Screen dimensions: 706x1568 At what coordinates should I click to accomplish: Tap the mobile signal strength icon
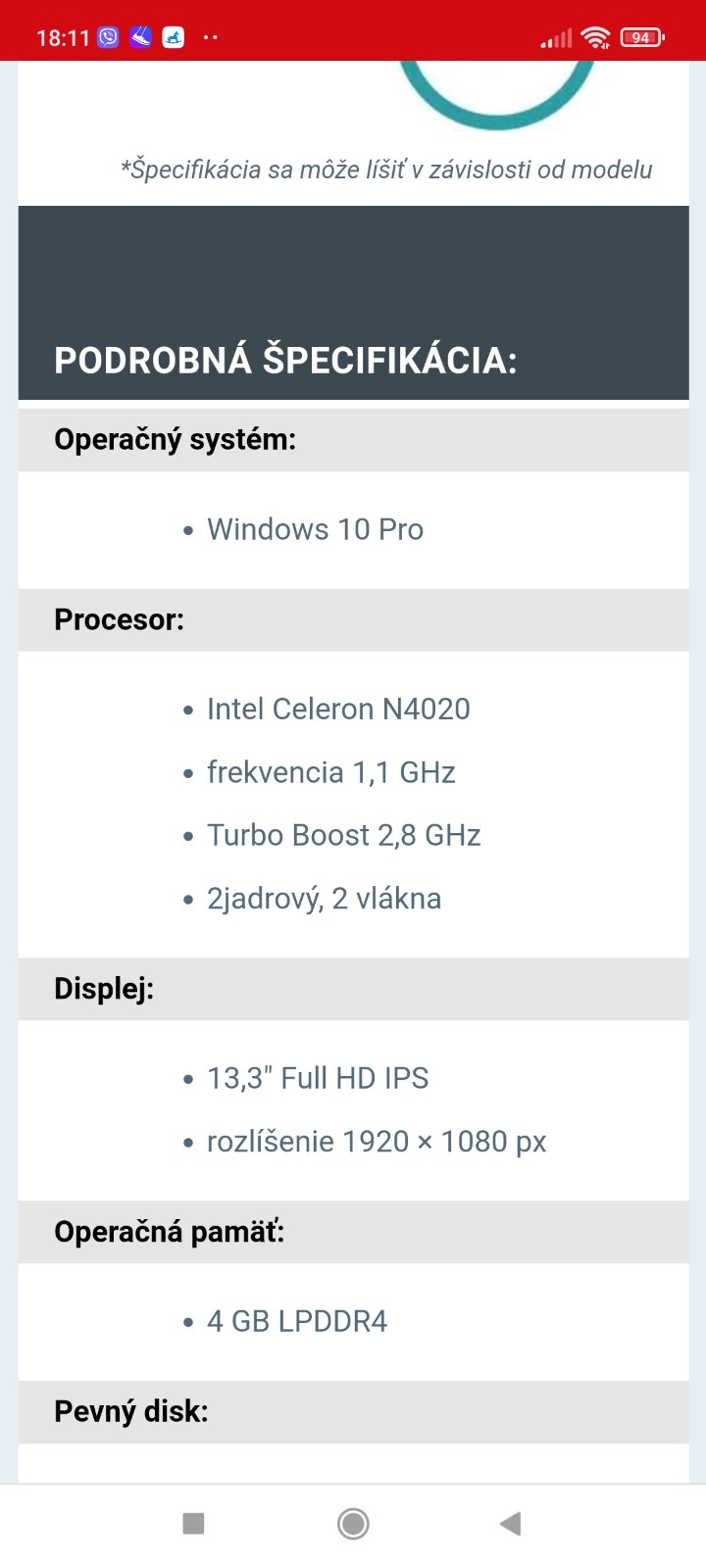pos(556,38)
